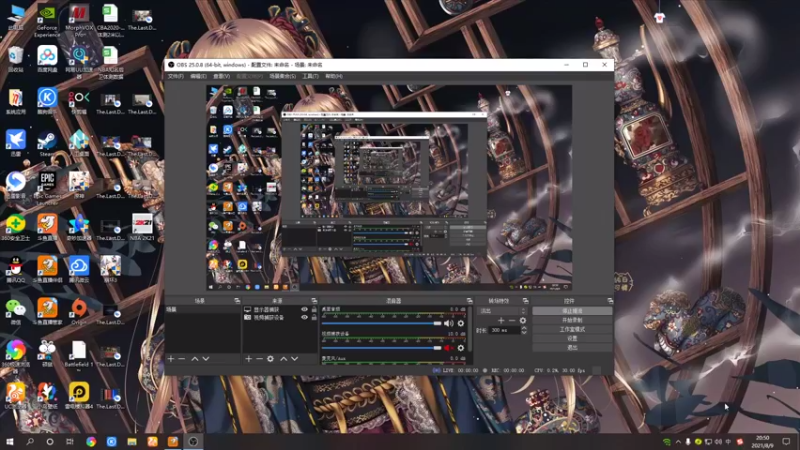Open the 工具(T) (Tools) menu in OBS

pyautogui.click(x=310, y=76)
